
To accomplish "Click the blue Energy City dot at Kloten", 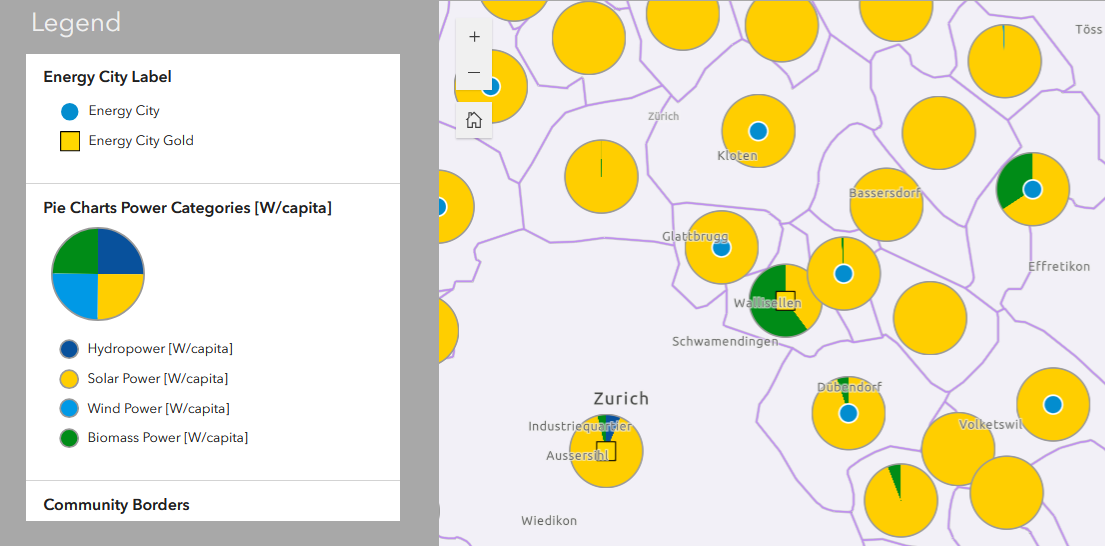I will [758, 131].
